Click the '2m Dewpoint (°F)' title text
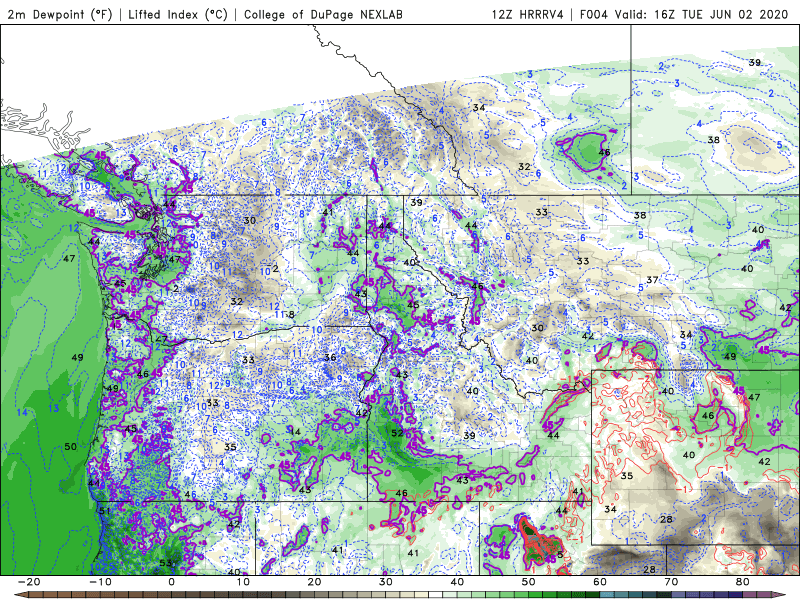Viewport: 800px width, 600px height. pos(60,14)
